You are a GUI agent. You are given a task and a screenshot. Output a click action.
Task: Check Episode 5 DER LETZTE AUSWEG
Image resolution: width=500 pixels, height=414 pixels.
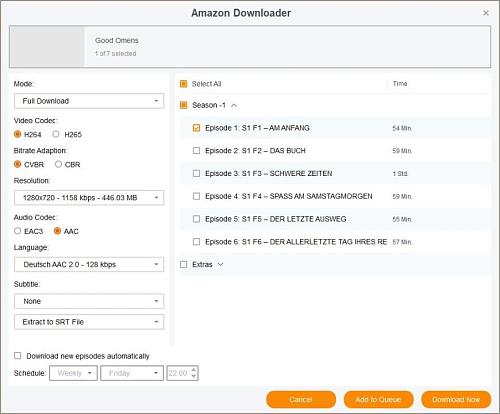pos(196,219)
